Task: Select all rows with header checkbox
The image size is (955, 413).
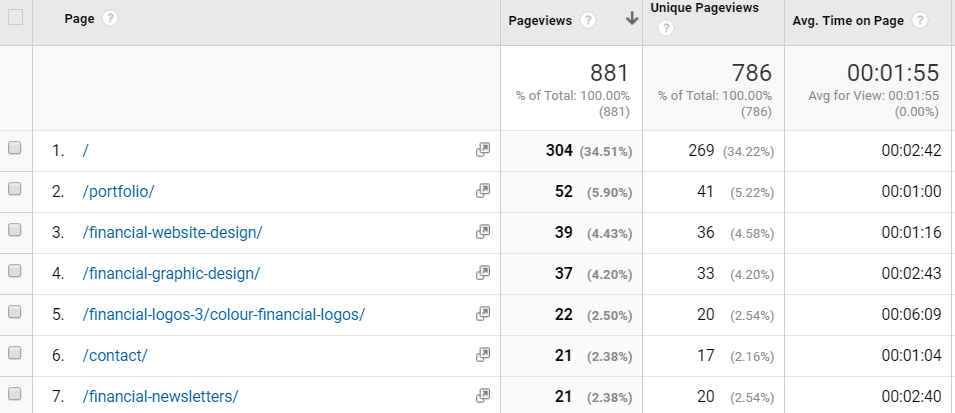Action: 15,18
